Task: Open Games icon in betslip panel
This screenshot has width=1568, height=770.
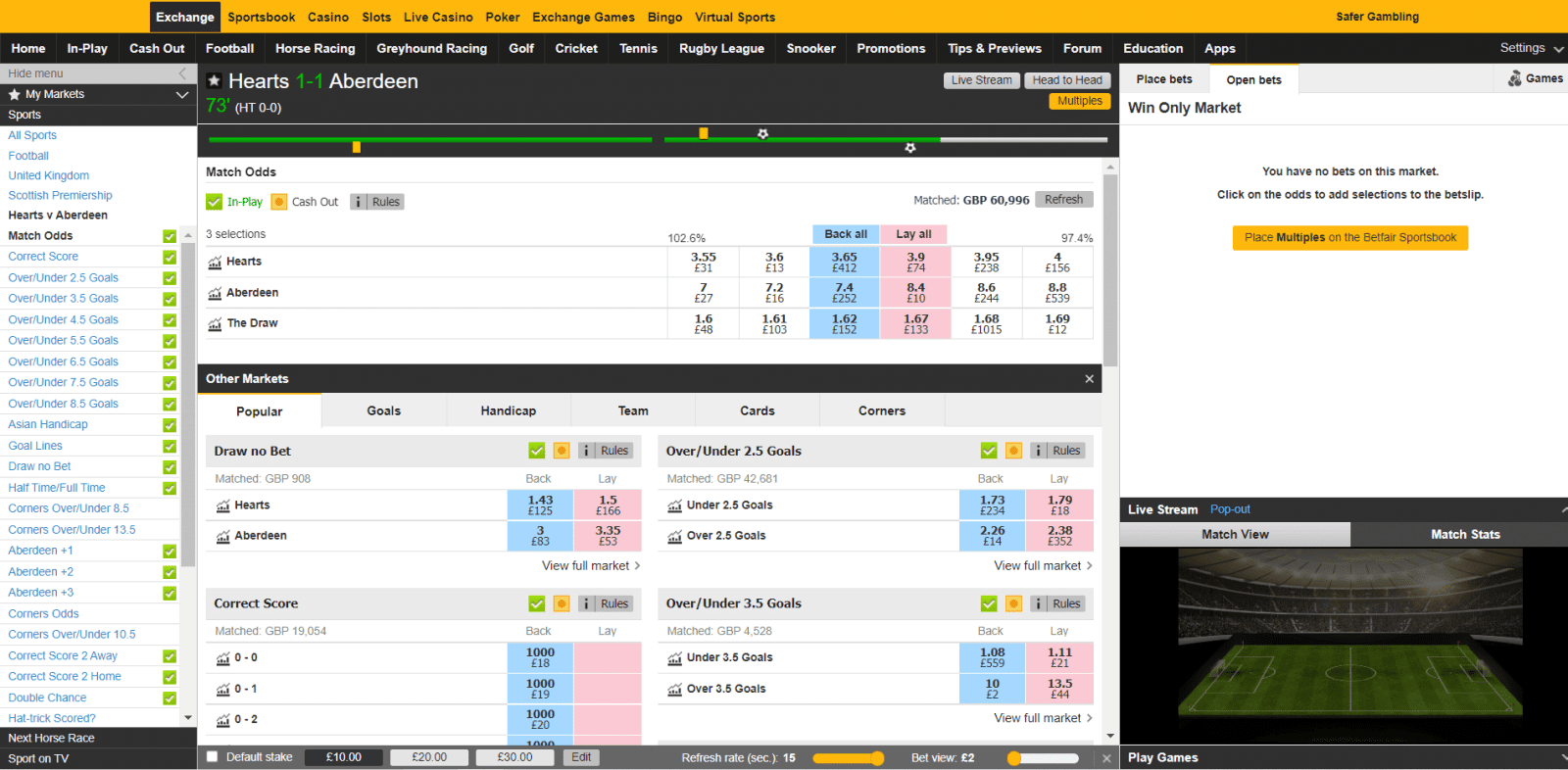Action: (1515, 78)
